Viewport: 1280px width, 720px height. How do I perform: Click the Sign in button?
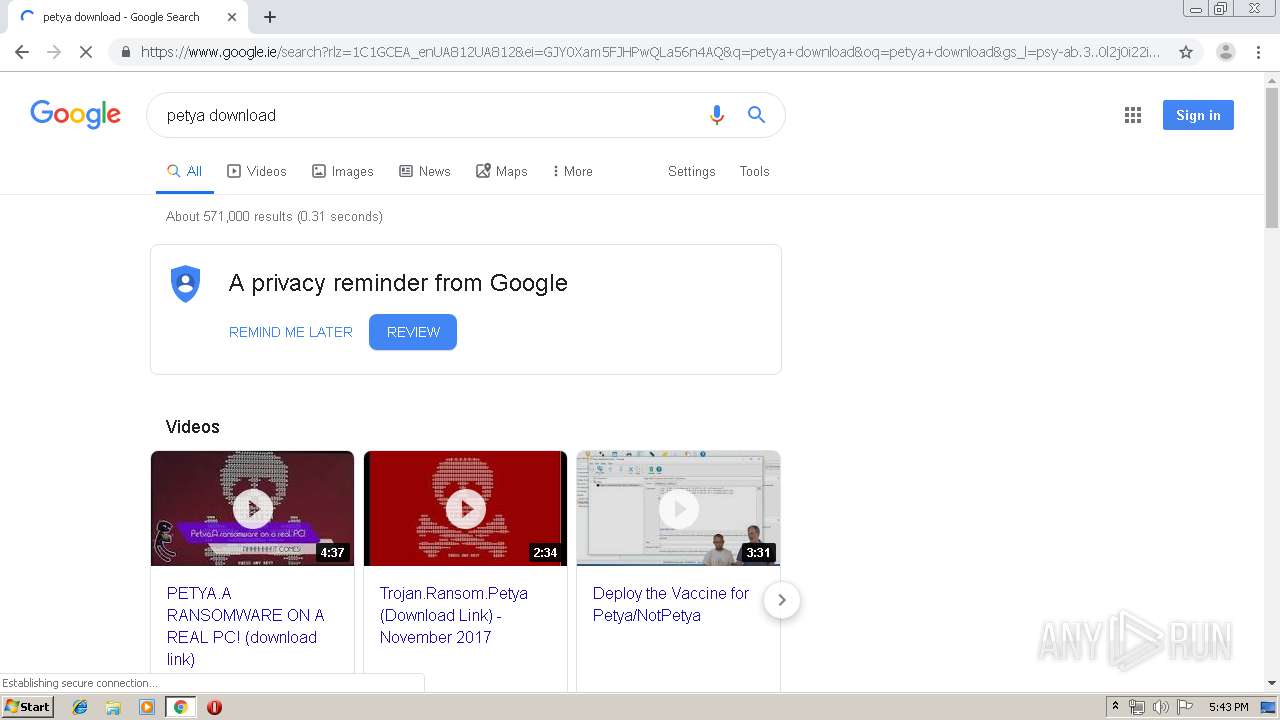click(x=1198, y=115)
